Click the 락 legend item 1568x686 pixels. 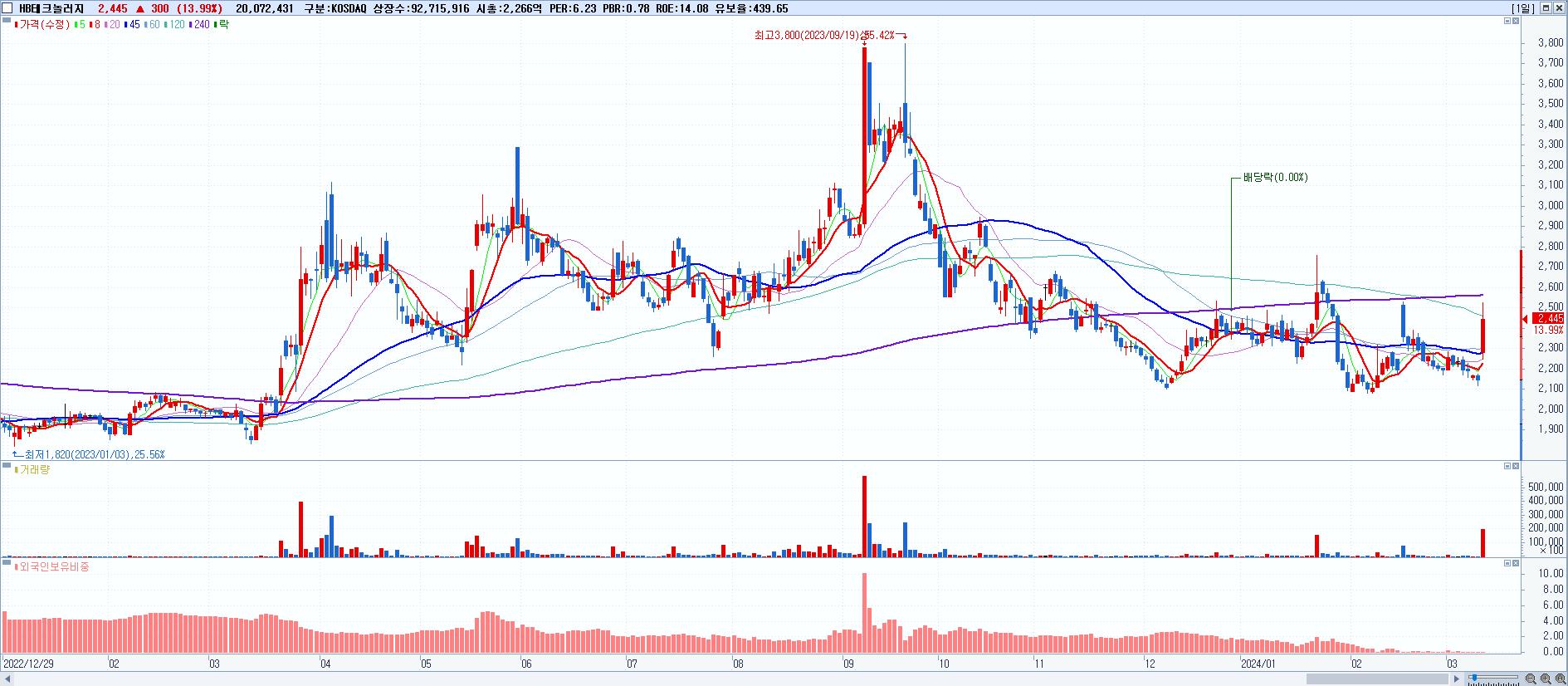click(x=222, y=24)
